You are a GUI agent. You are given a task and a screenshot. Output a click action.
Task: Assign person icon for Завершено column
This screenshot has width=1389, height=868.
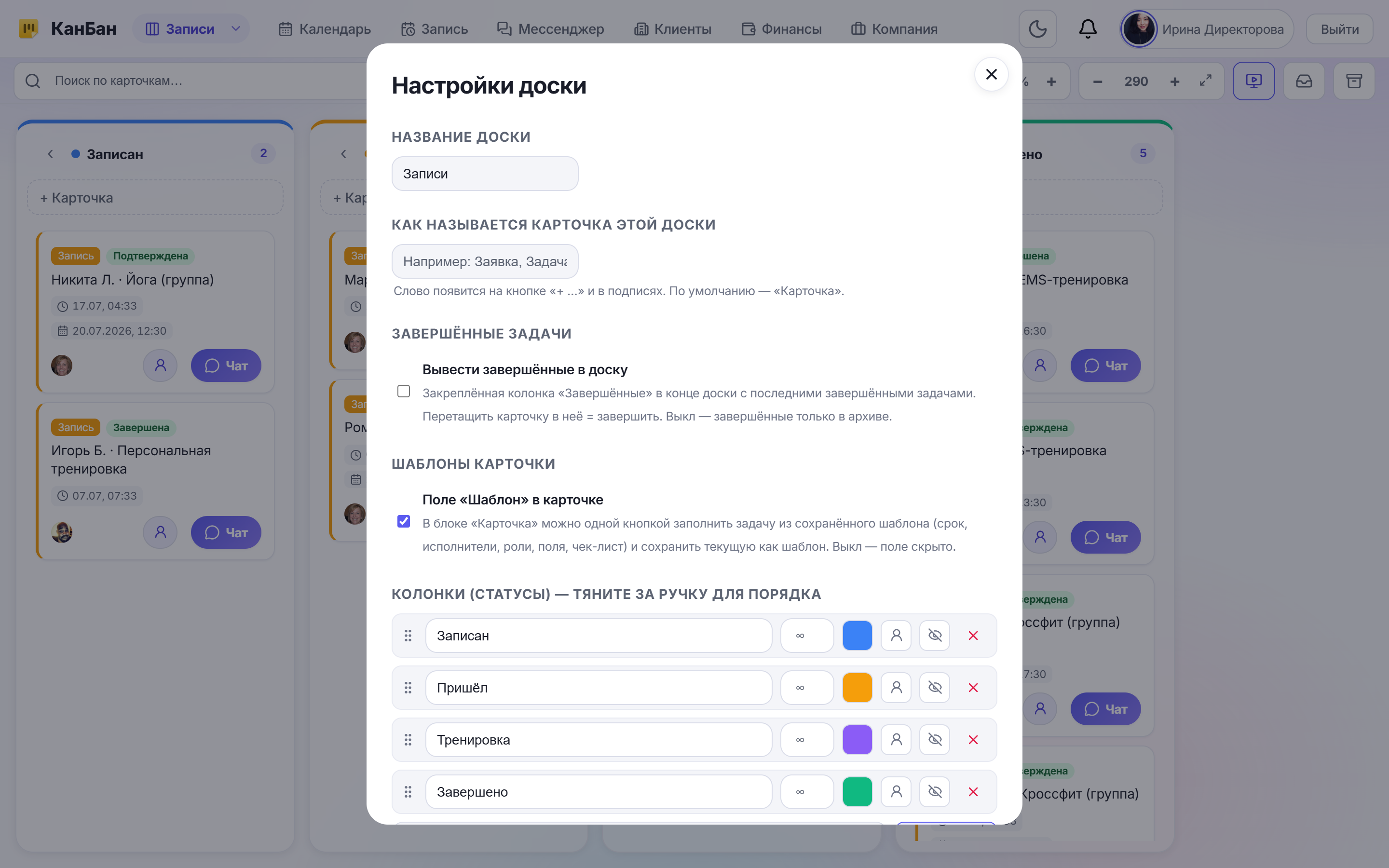pos(896,792)
